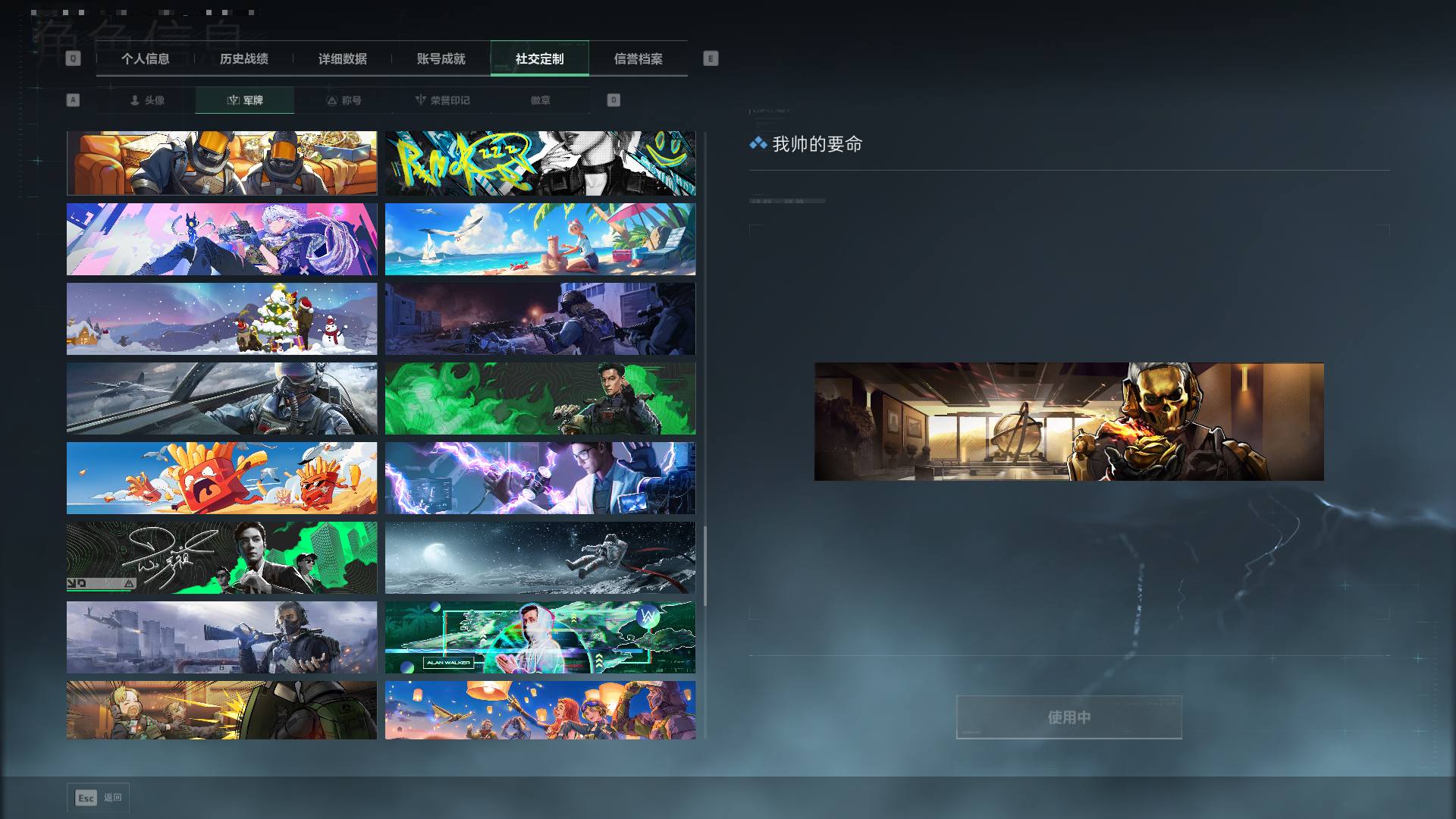This screenshot has width=1456, height=819.
Task: Go to the 账号成就 tab
Action: (441, 58)
